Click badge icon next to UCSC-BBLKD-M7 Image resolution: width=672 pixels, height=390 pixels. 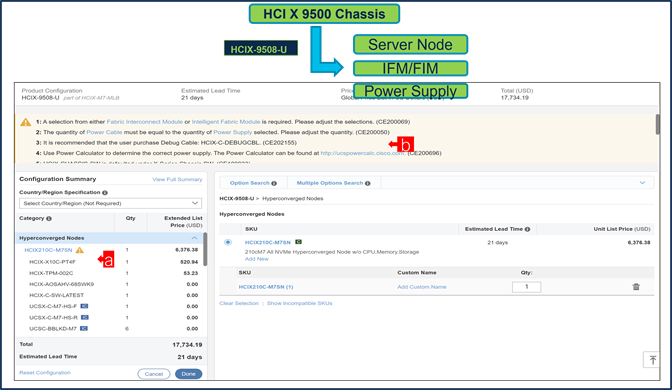click(x=84, y=328)
